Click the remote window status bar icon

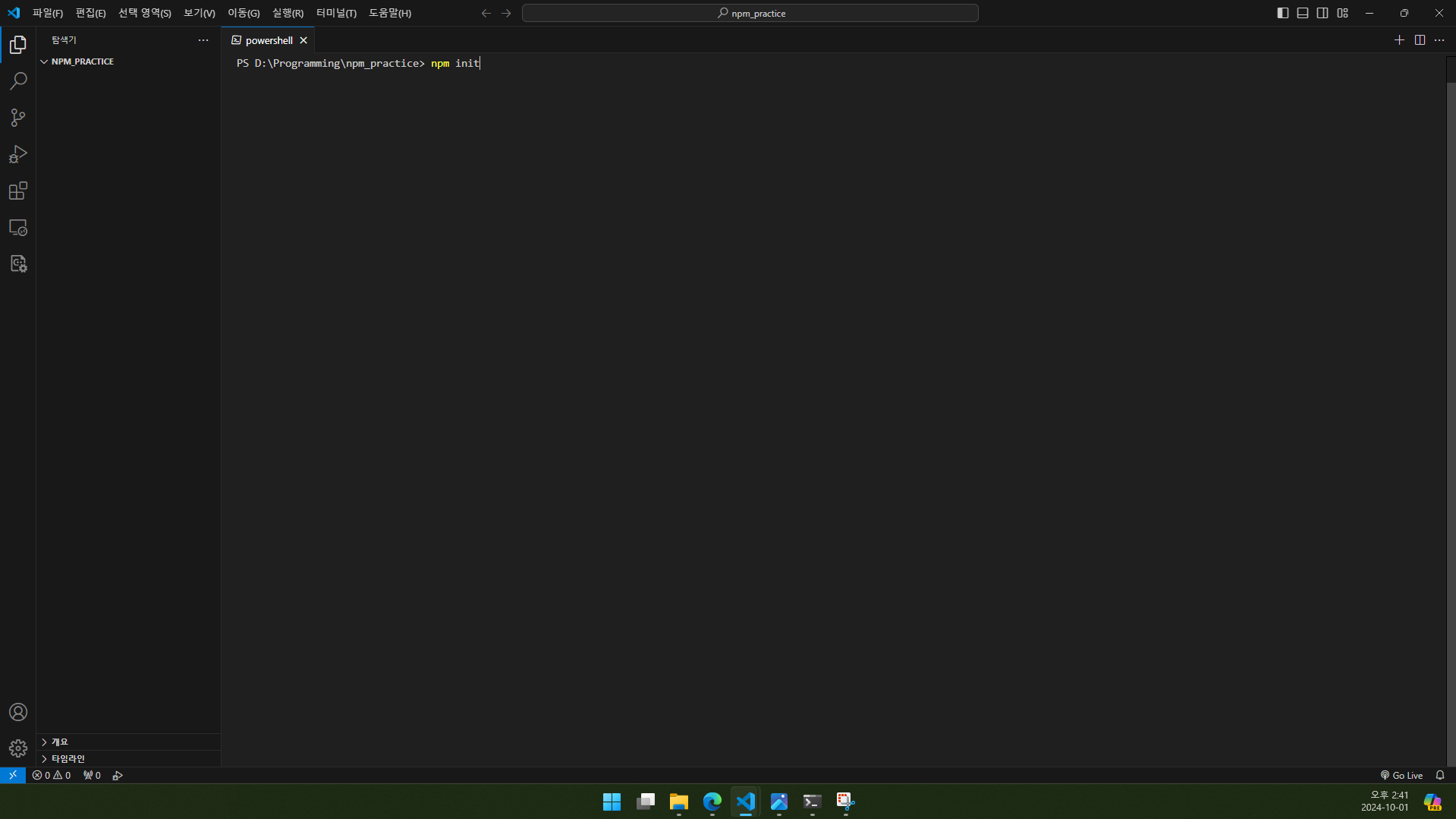pos(13,775)
